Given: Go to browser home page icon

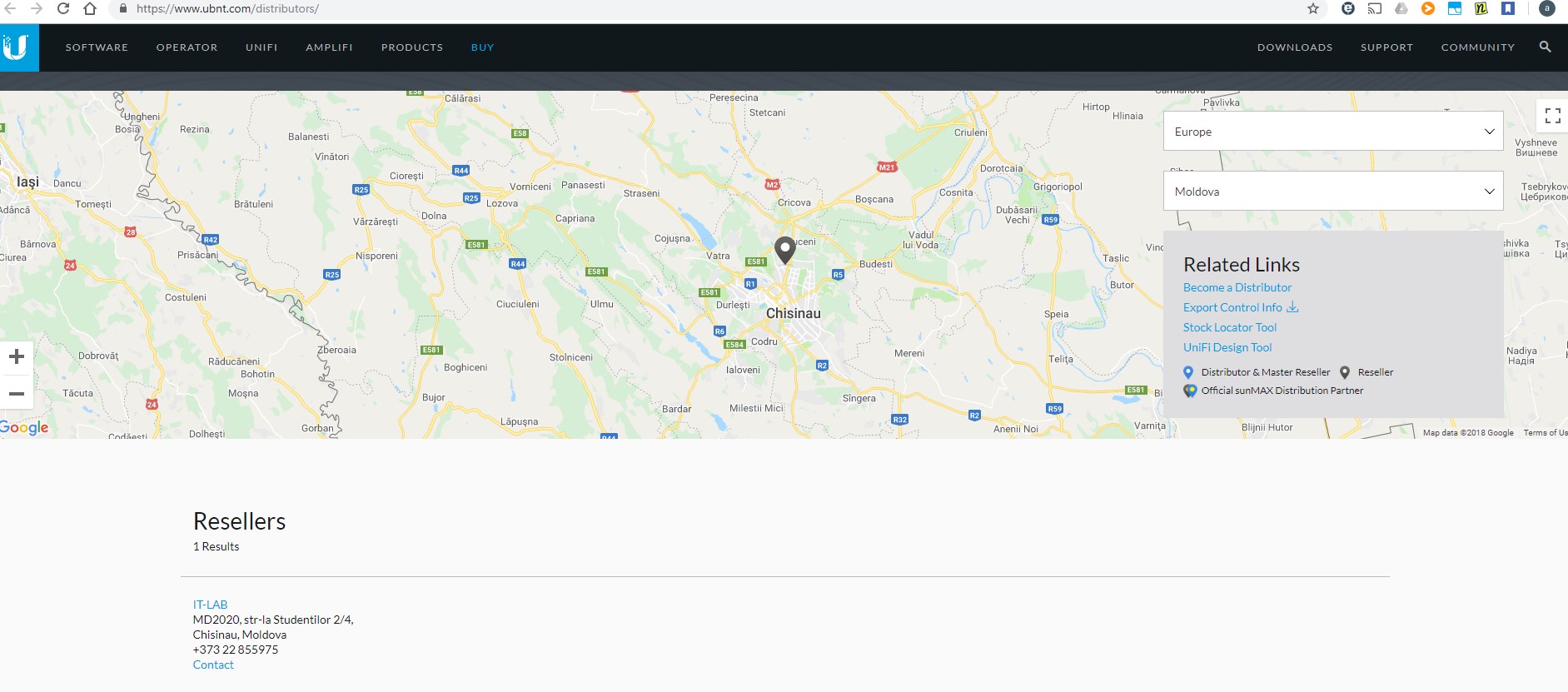Looking at the screenshot, I should pyautogui.click(x=90, y=9).
